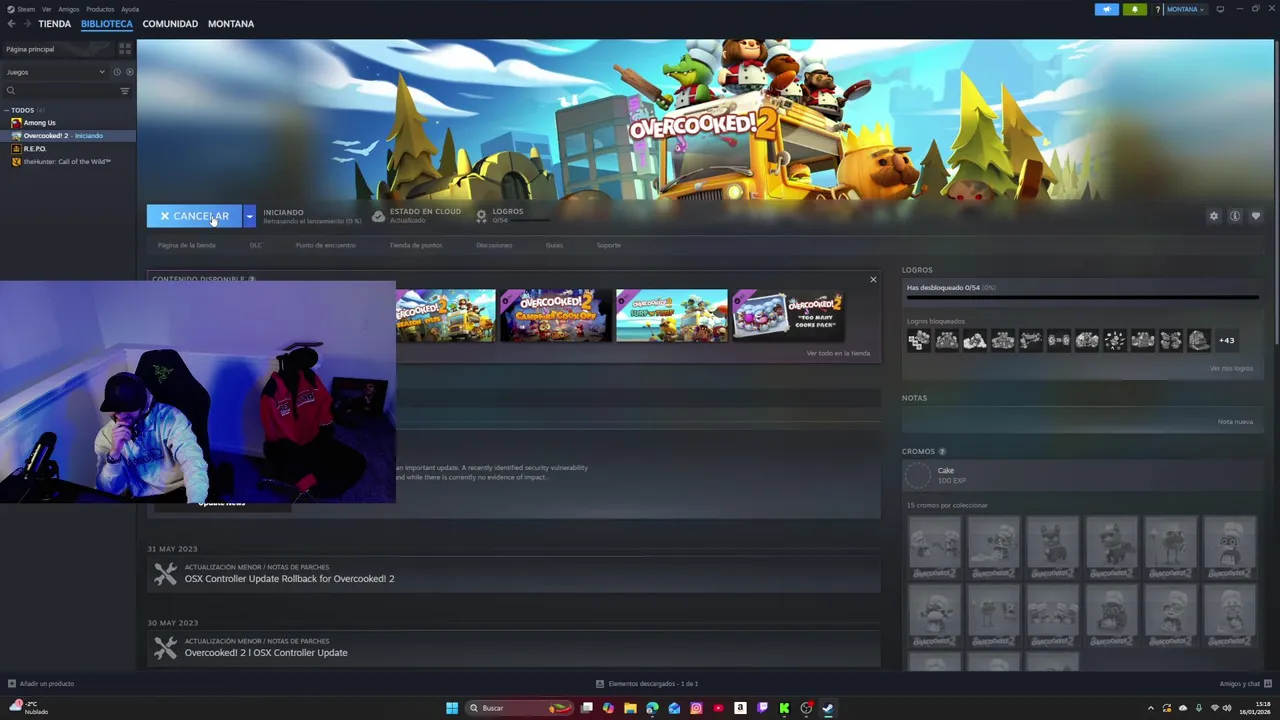The image size is (1280, 720).
Task: Open the Cromos help question mark
Action: (942, 452)
